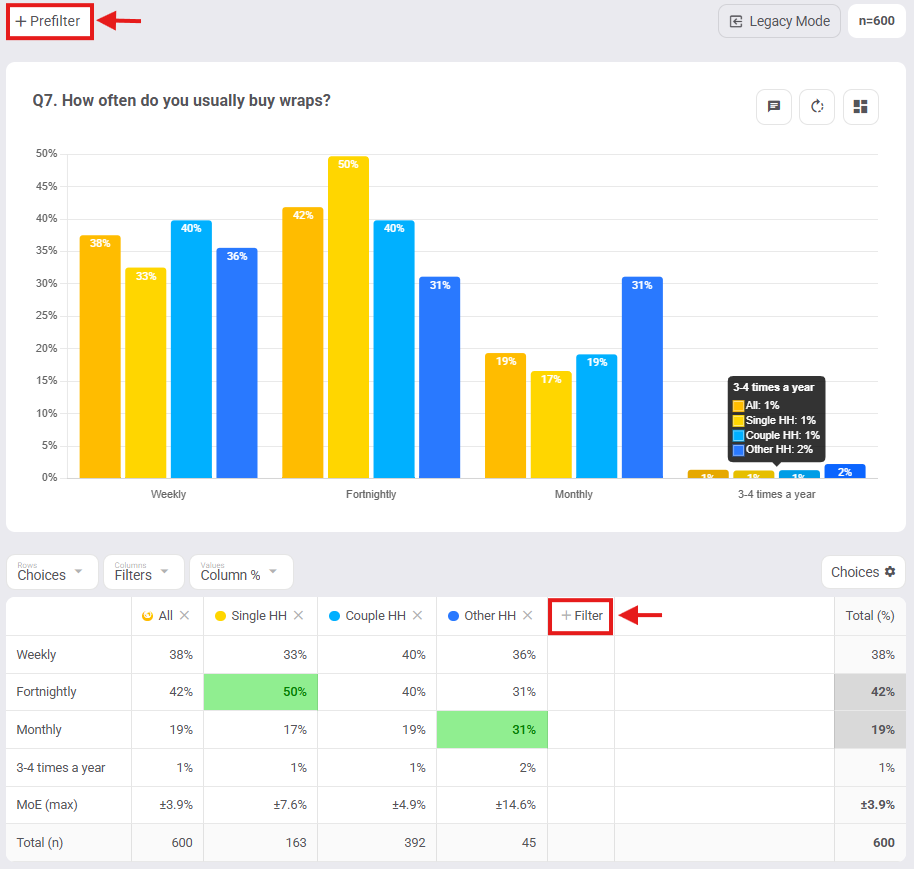Open the Columns Filters dropdown
The width and height of the screenshot is (914, 869).
[143, 572]
